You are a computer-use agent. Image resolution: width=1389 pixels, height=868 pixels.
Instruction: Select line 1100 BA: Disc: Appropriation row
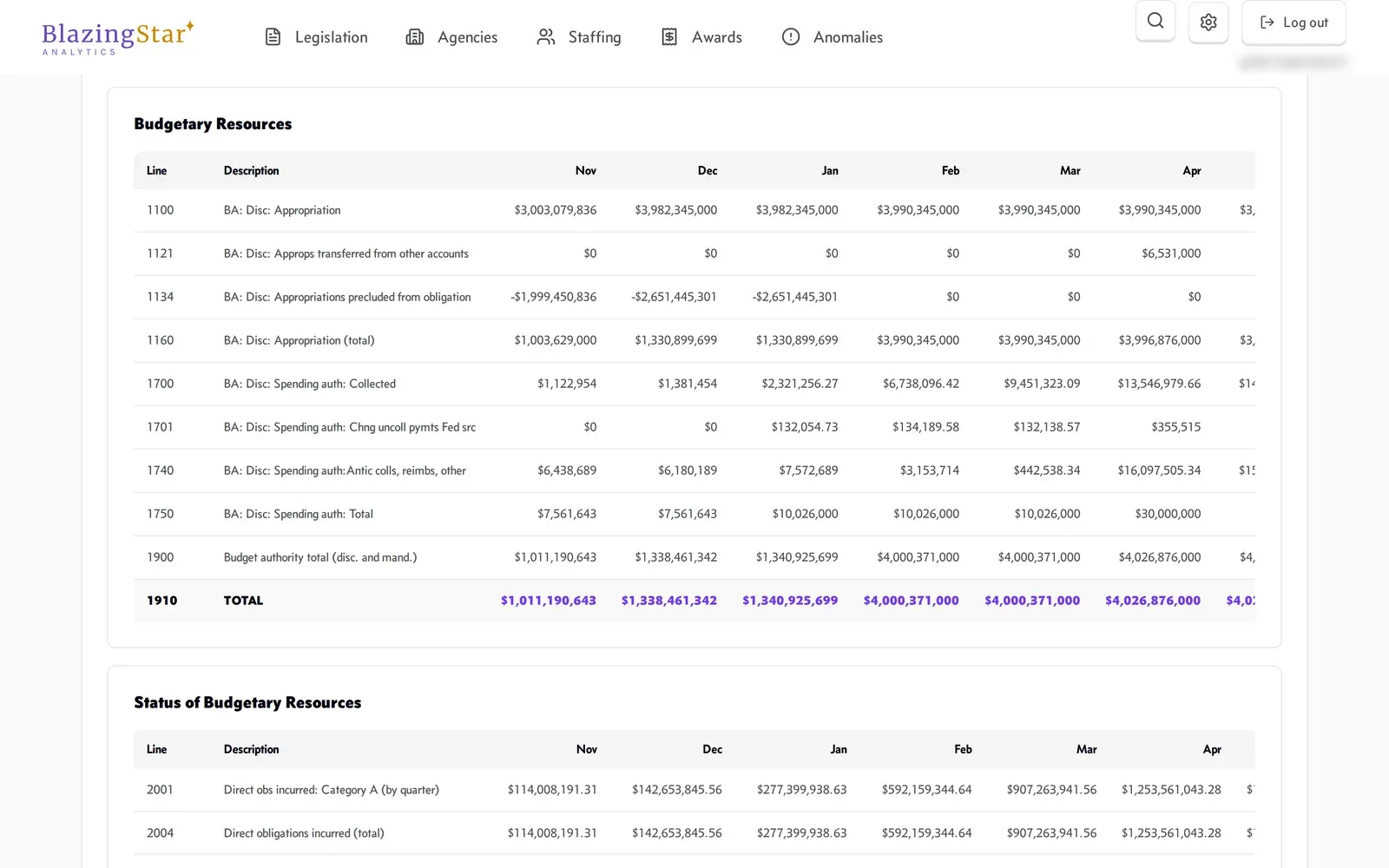pos(694,210)
